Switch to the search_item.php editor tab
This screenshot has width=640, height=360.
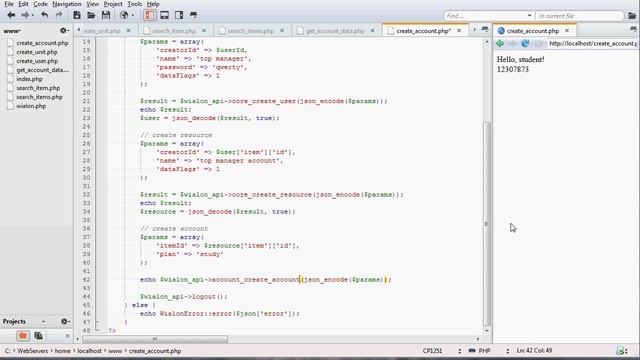click(173, 31)
